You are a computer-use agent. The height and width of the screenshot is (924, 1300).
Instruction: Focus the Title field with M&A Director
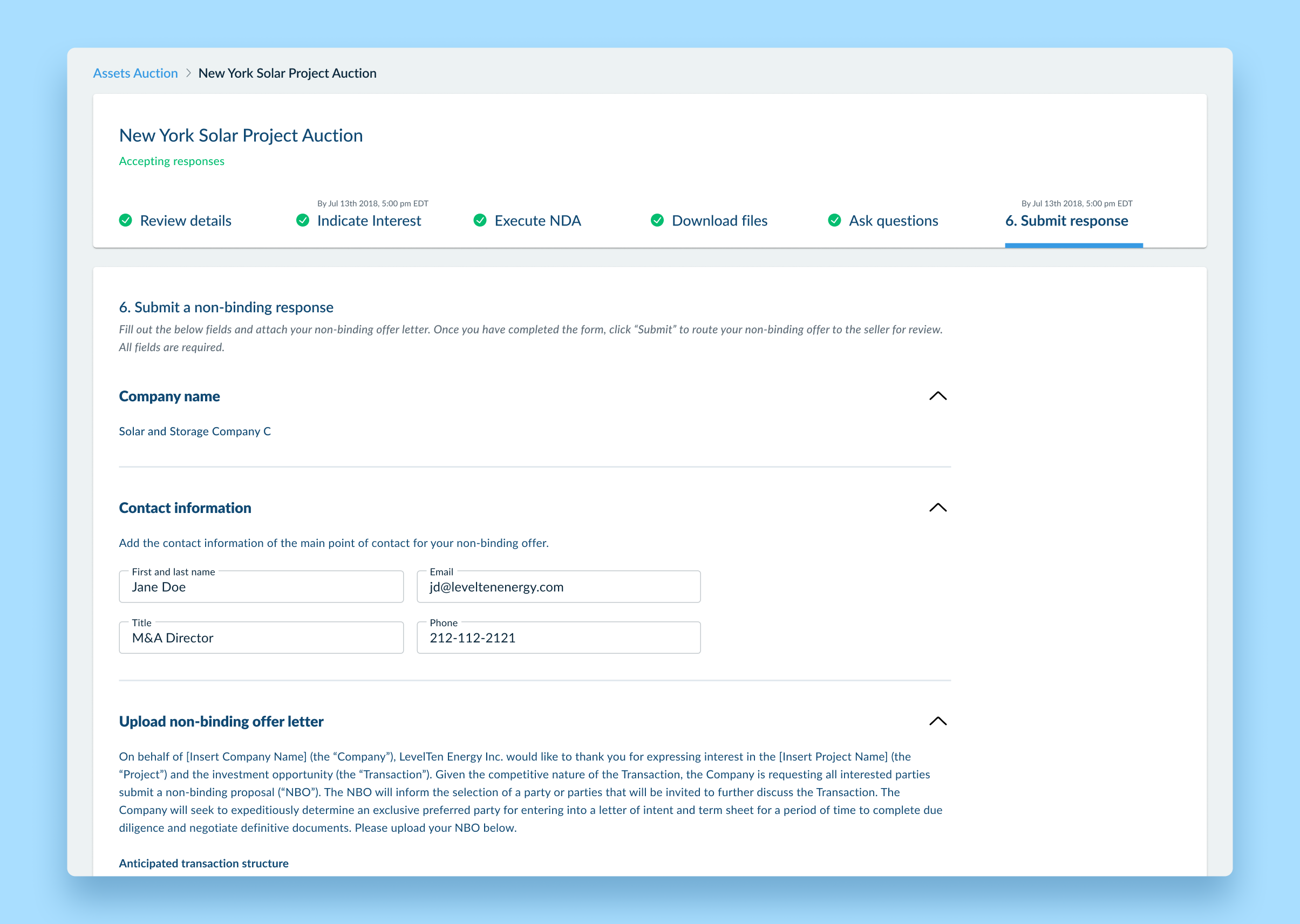(261, 638)
